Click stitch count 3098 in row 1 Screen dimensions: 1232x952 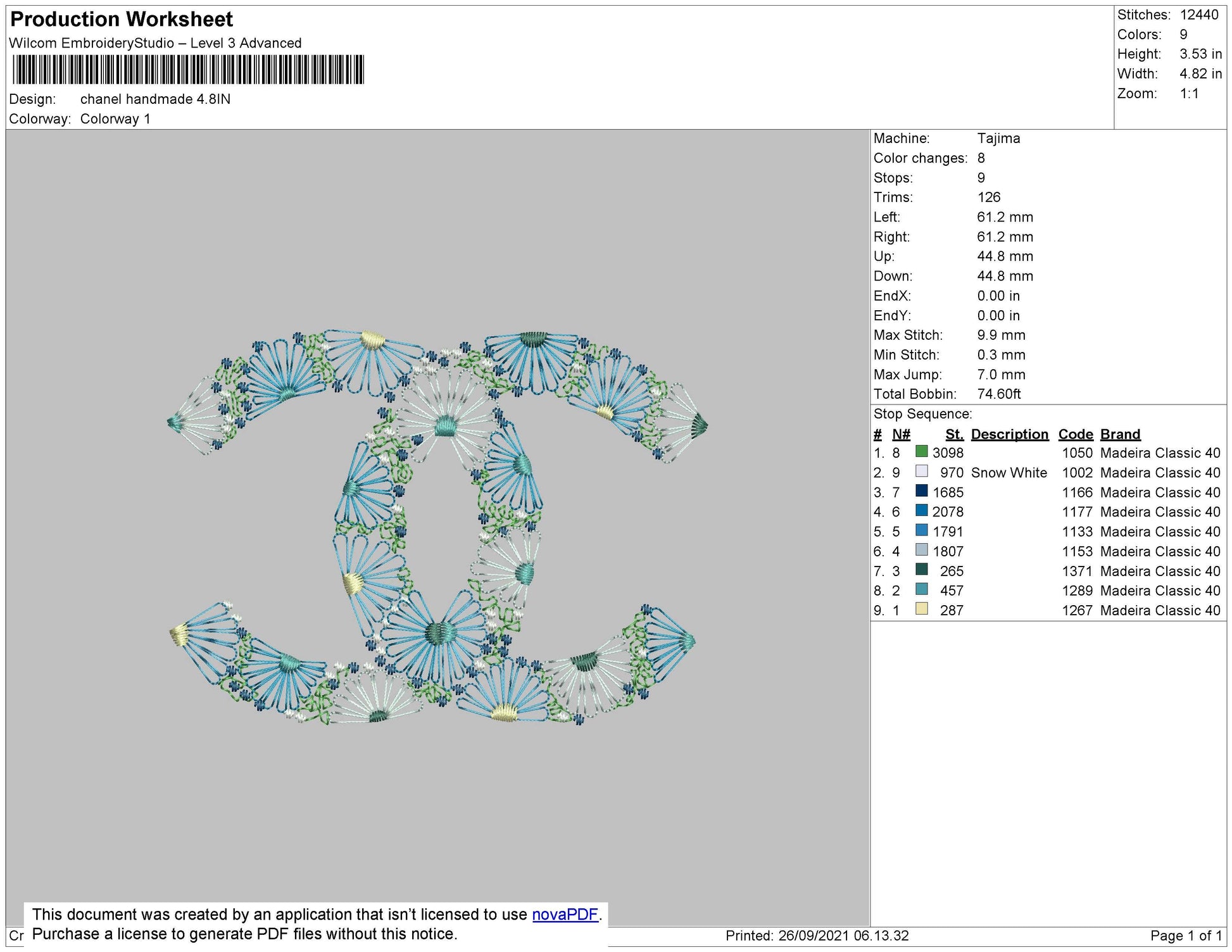(x=948, y=453)
